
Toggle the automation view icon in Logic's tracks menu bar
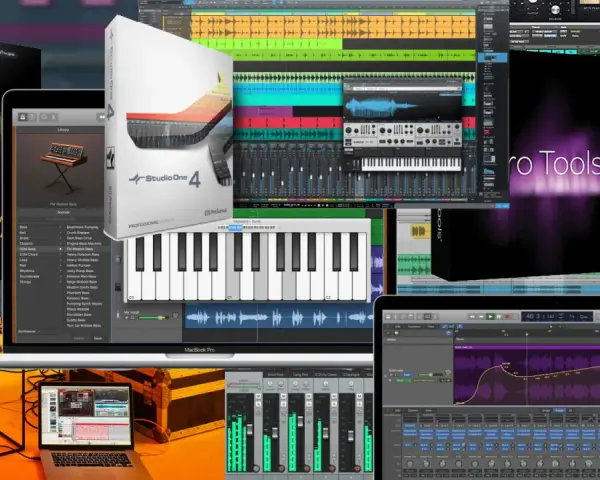(x=445, y=327)
